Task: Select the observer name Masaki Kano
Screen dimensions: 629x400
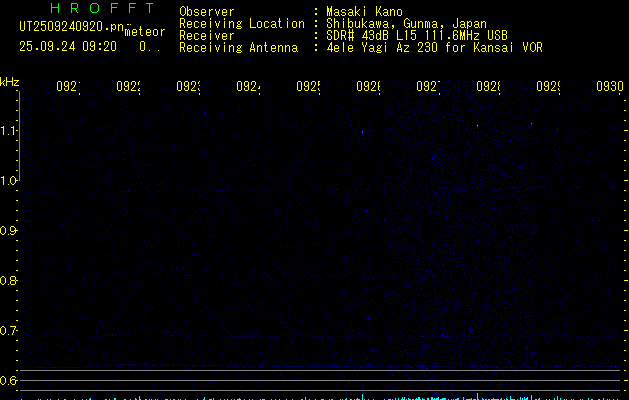Action: coord(364,11)
